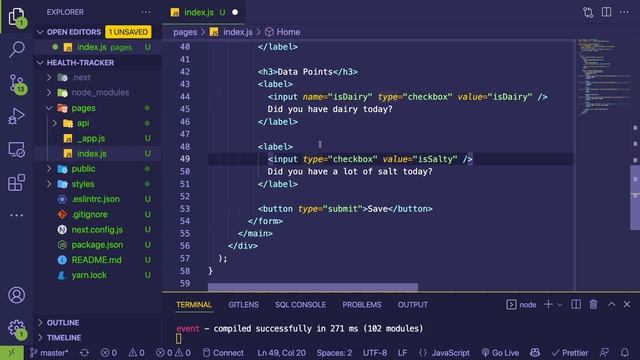This screenshot has width=640, height=360.
Task: Open notifications bell in status bar
Action: coord(624,353)
